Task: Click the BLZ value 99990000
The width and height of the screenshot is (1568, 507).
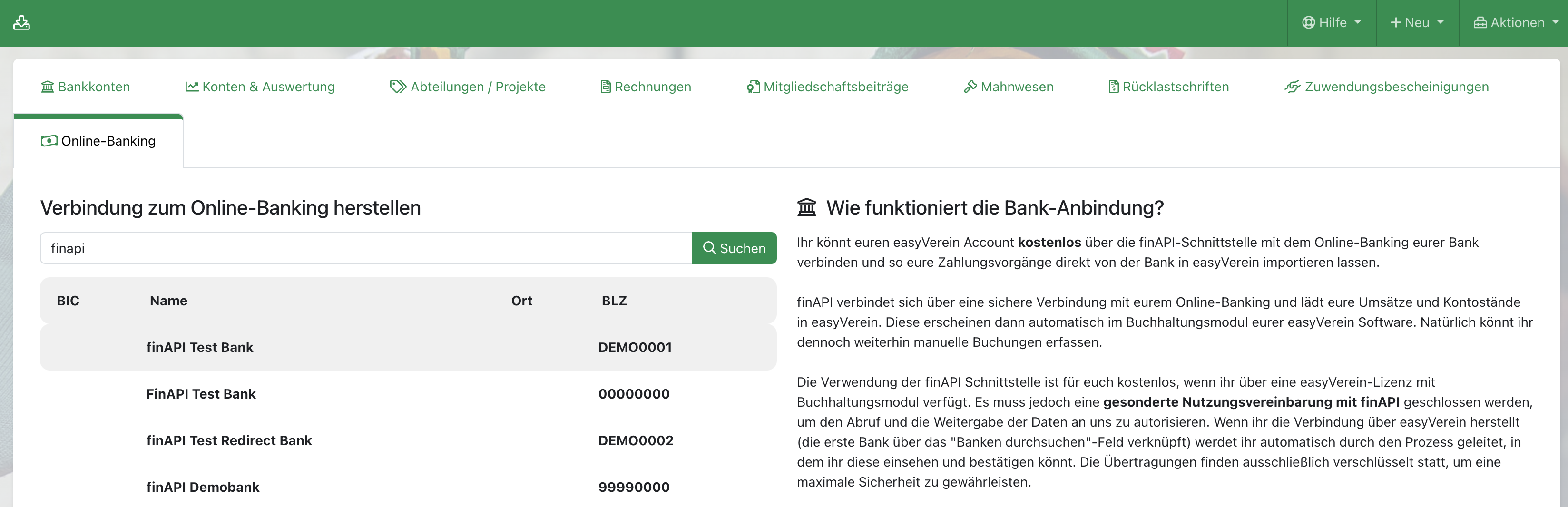Action: [x=634, y=487]
